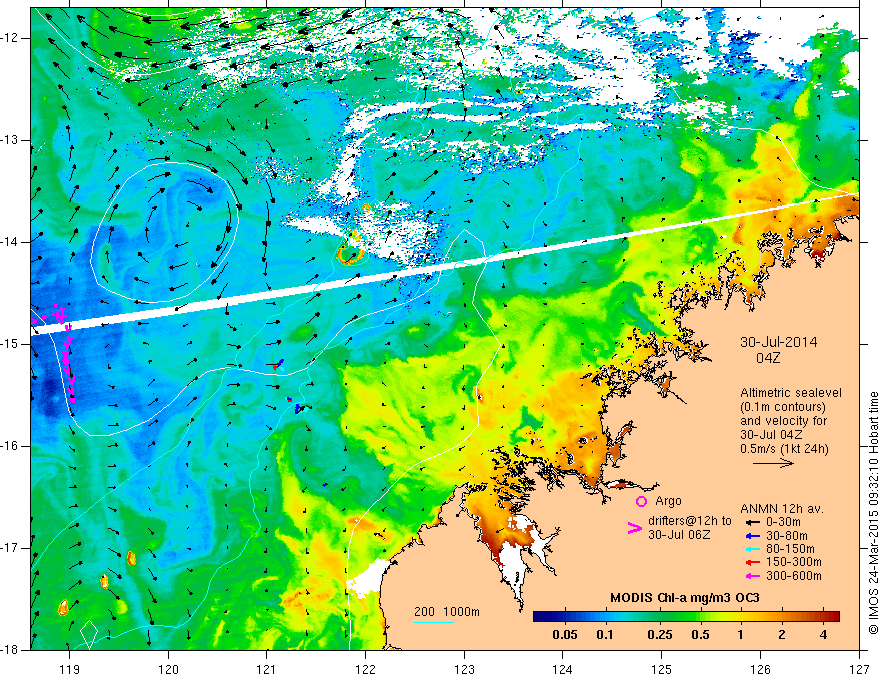The height and width of the screenshot is (680, 880).
Task: Select the red 150-300m arrow in legend
Action: pos(752,562)
